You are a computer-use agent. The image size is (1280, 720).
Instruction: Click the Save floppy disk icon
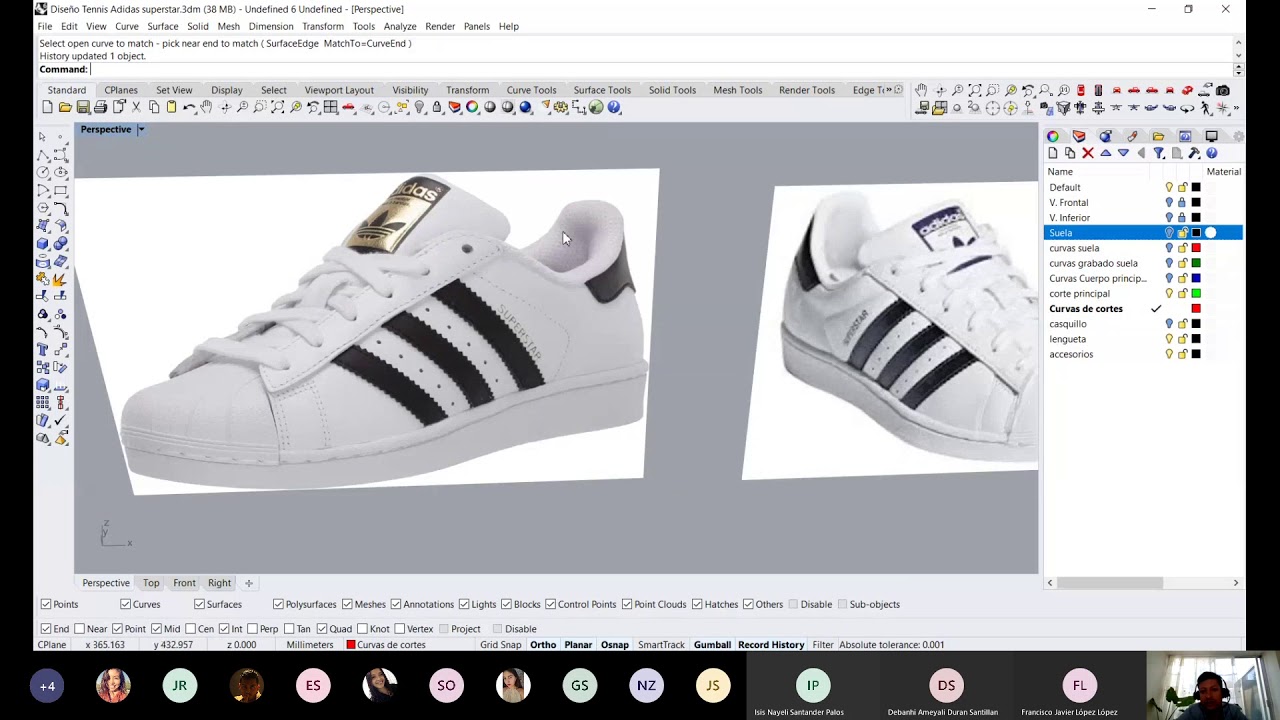pyautogui.click(x=83, y=107)
